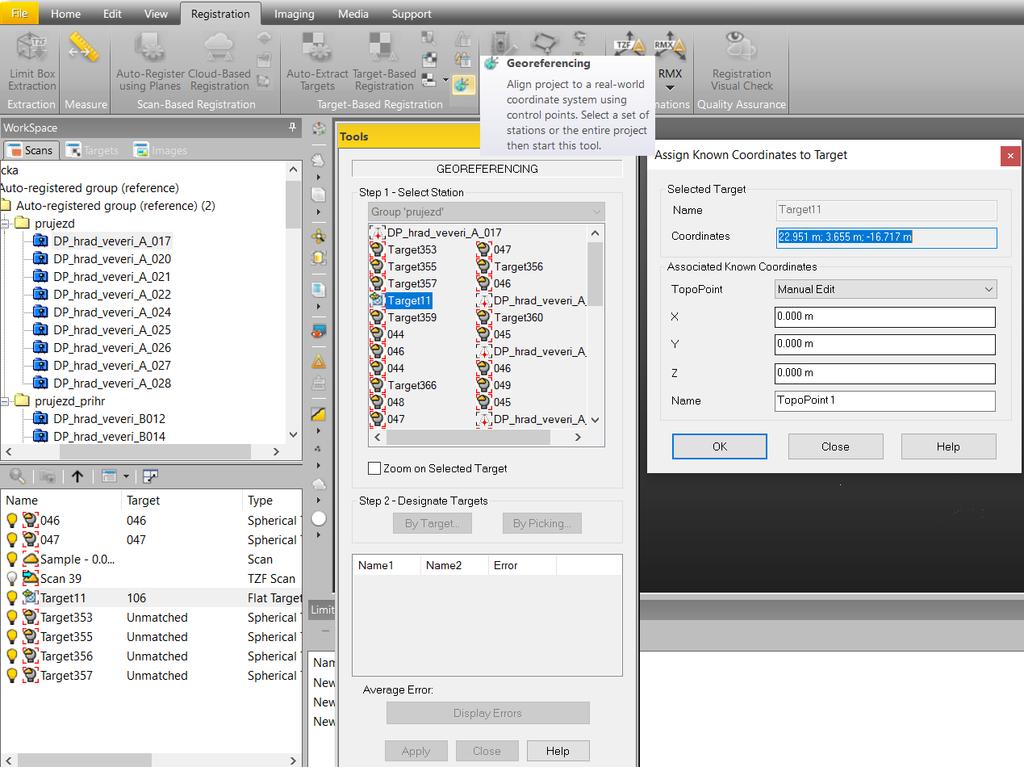Toggle visibility bulb for Target11 row

(x=12, y=598)
